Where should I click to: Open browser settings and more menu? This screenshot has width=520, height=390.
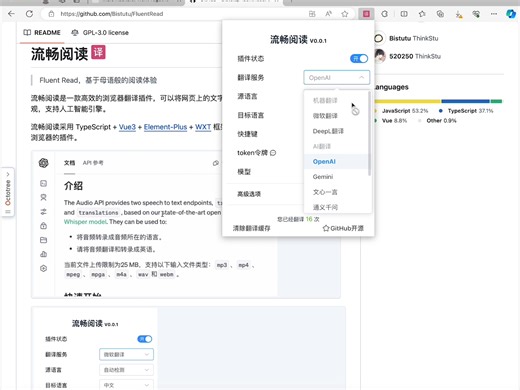(x=494, y=14)
